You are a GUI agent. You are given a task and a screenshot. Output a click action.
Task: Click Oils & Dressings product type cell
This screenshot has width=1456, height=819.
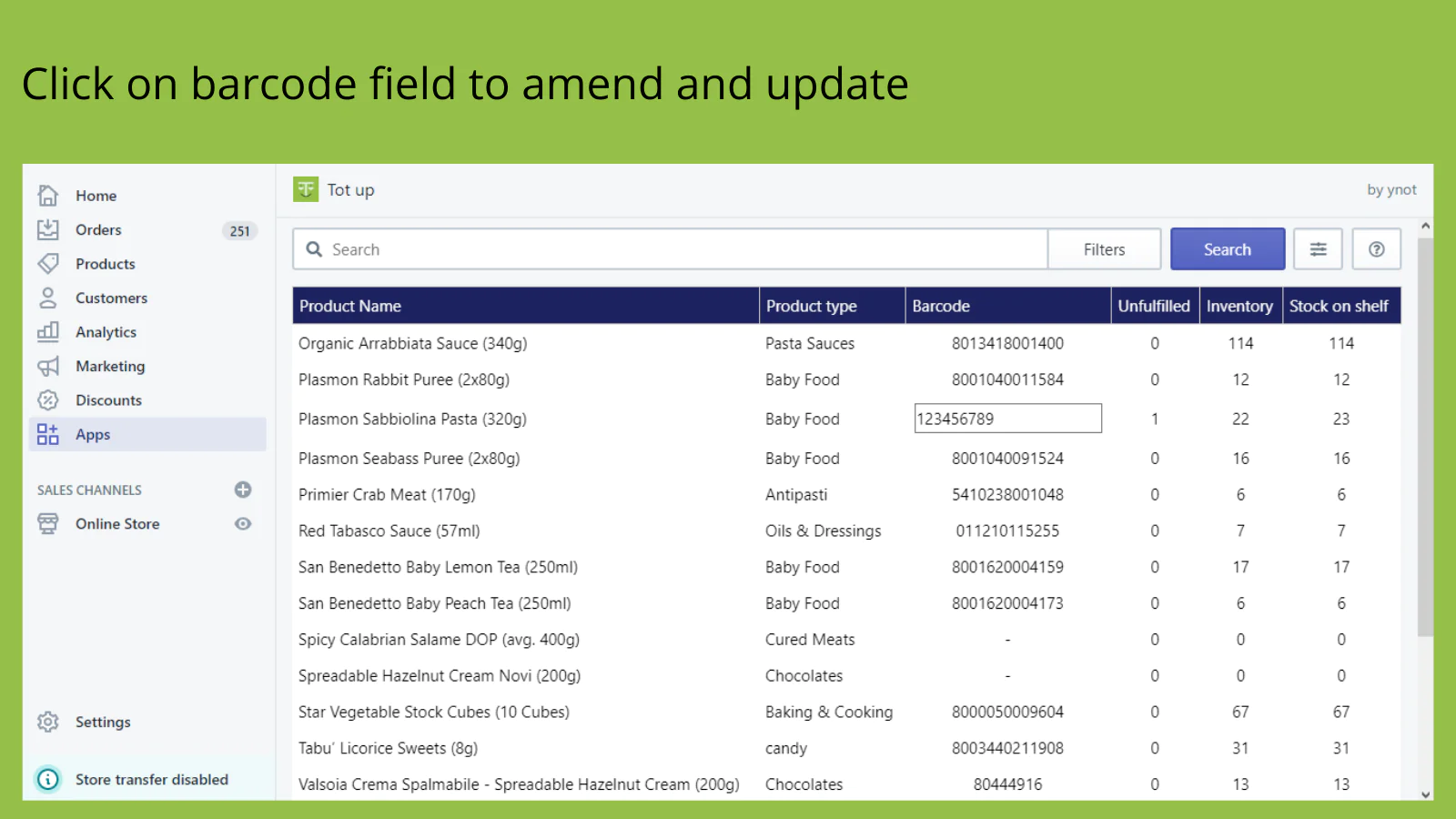click(823, 531)
